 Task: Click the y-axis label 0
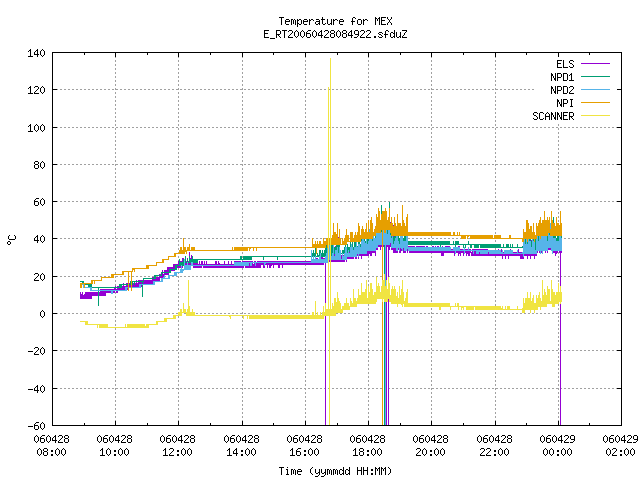42,314
